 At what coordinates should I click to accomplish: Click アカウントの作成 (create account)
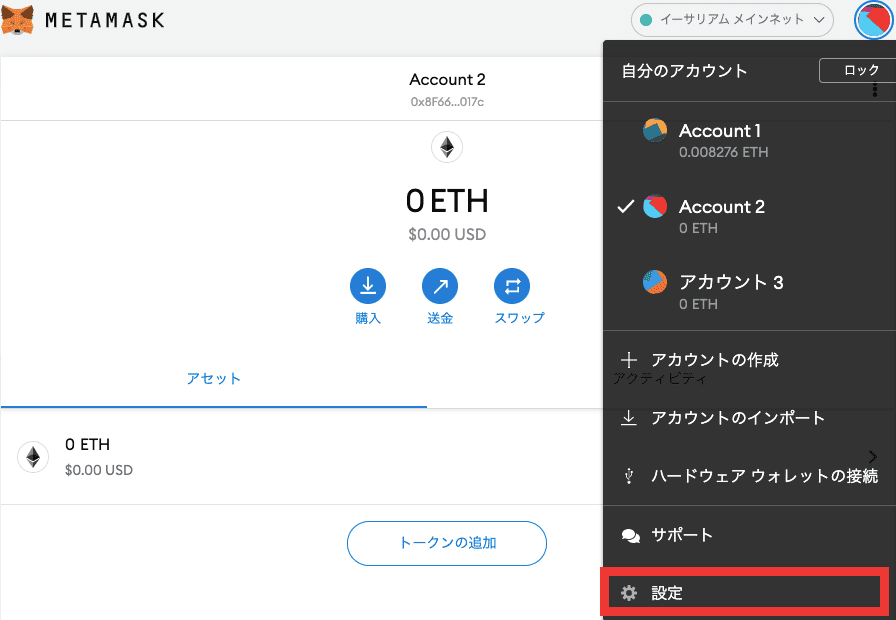pos(750,359)
